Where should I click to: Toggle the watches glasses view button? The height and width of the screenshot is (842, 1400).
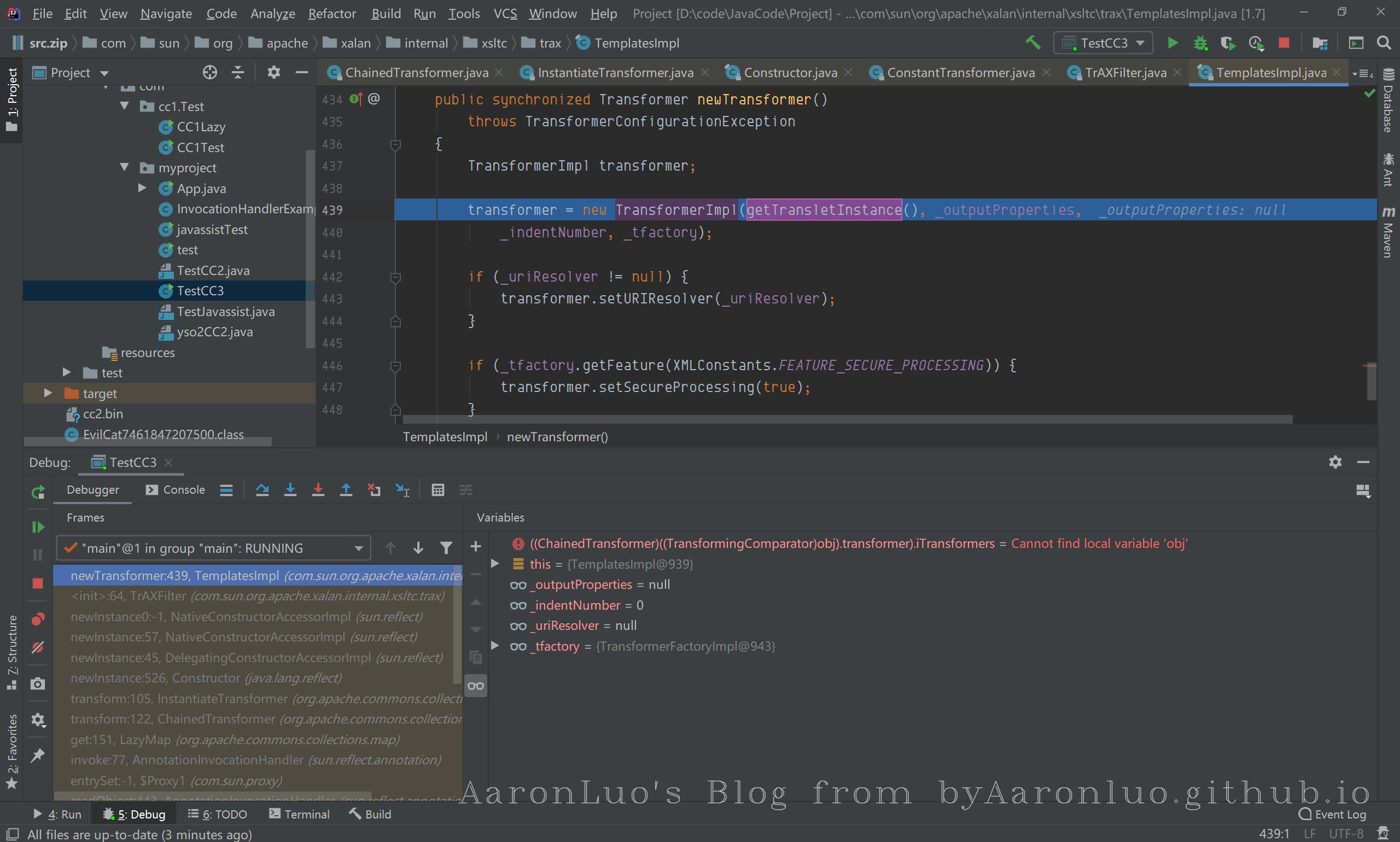point(476,686)
